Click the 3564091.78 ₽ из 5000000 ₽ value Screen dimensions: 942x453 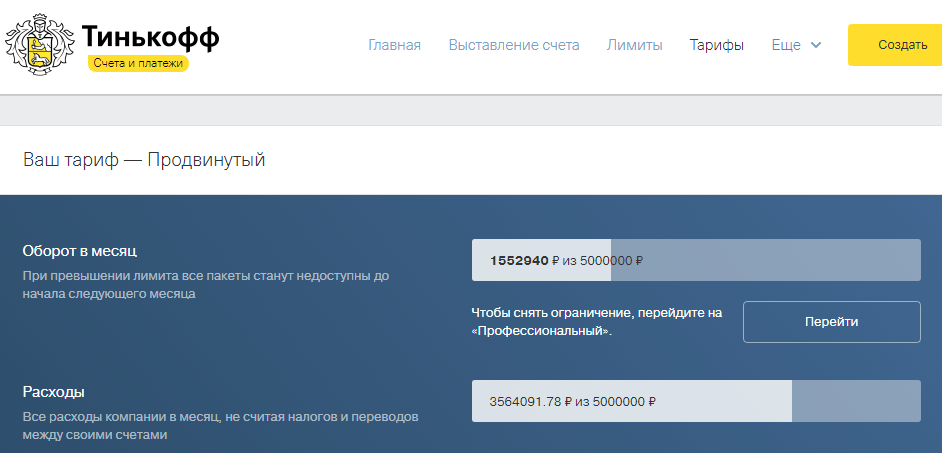(572, 401)
